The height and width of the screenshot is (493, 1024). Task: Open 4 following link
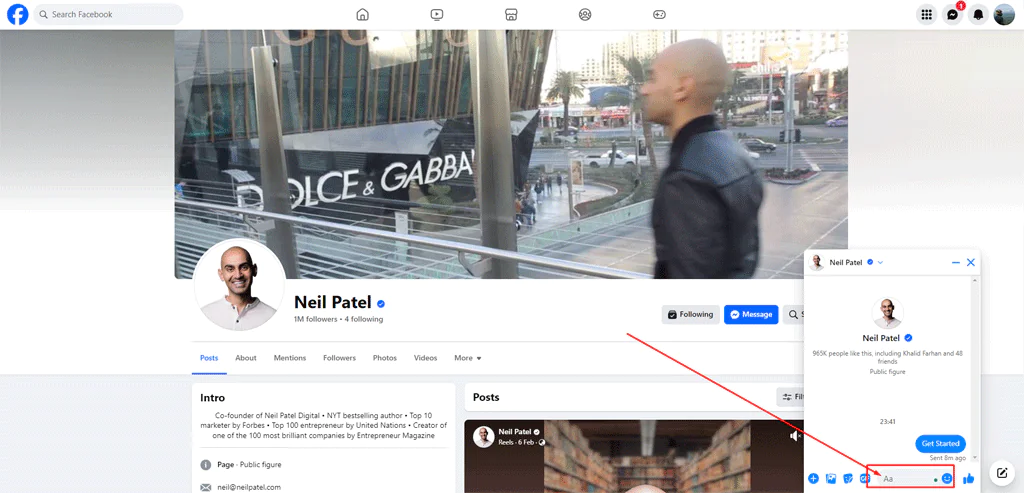[364, 319]
